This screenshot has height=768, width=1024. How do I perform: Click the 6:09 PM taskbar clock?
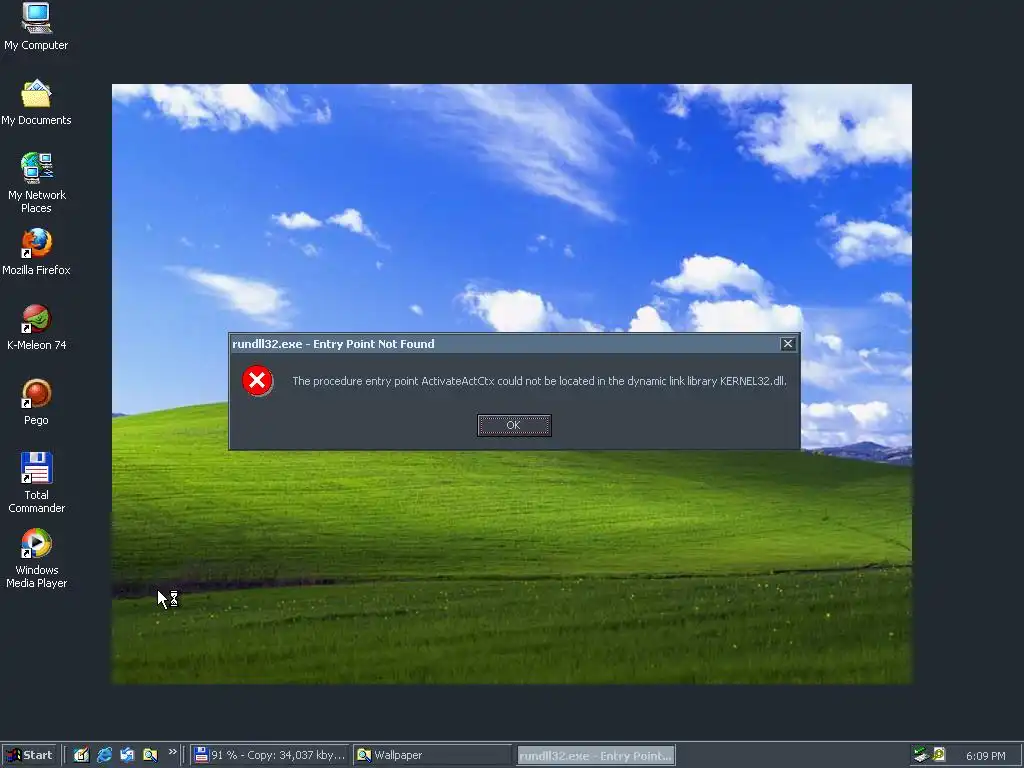[985, 756]
